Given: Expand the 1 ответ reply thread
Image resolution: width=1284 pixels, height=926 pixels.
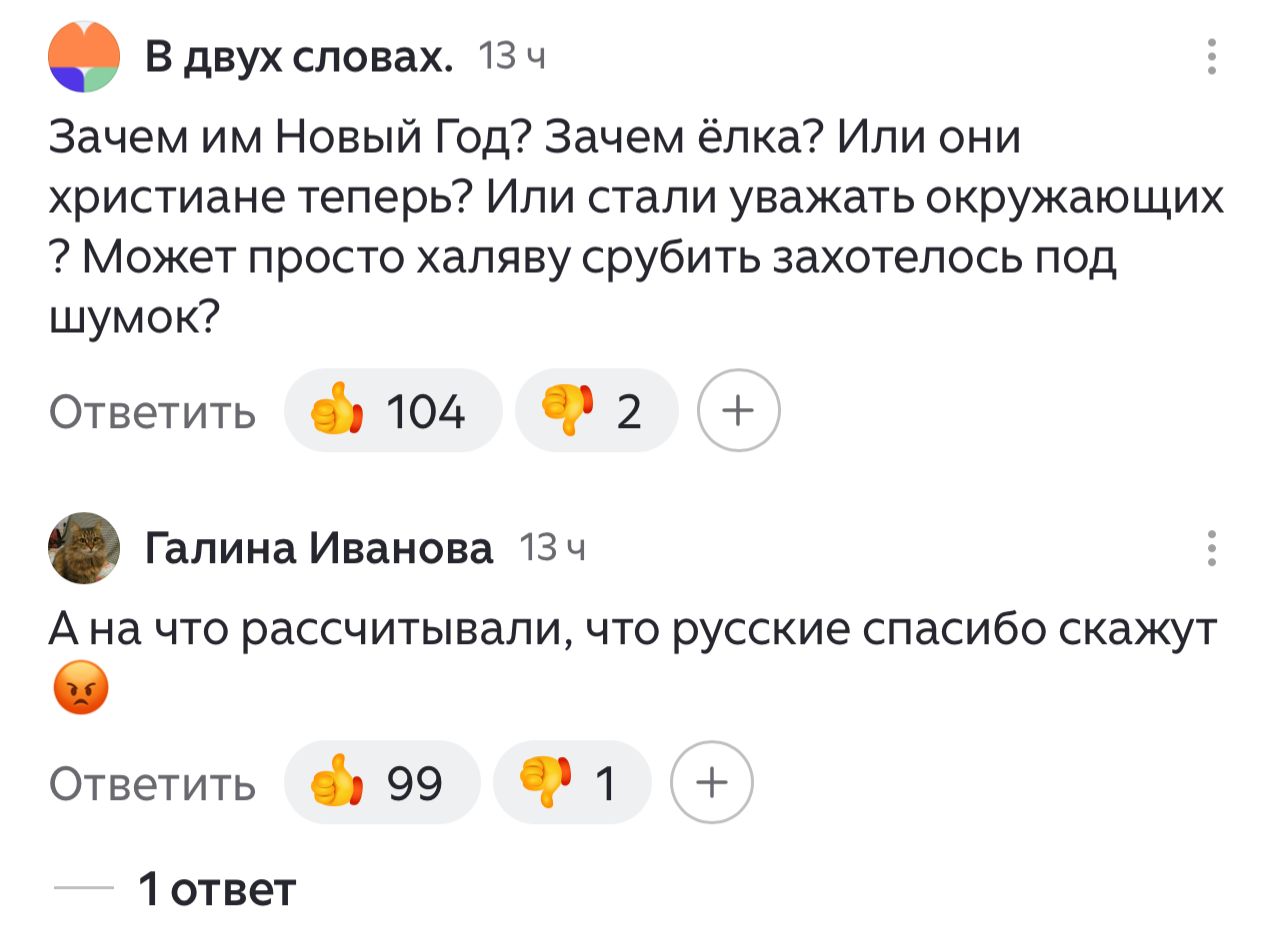Looking at the screenshot, I should coord(217,887).
